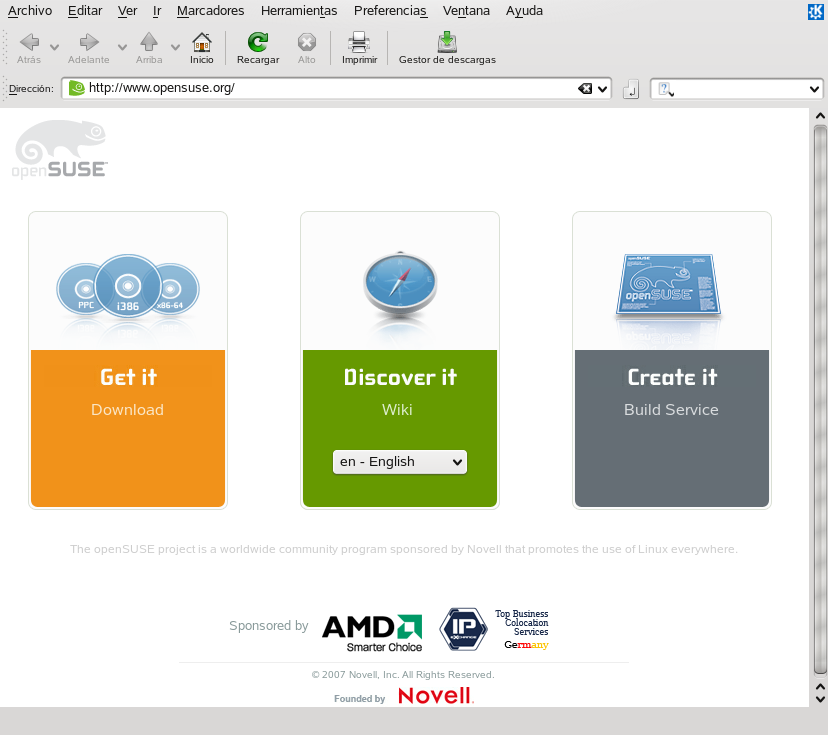This screenshot has height=735, width=828.
Task: Open the Gestor de descargas download manager
Action: [x=447, y=43]
